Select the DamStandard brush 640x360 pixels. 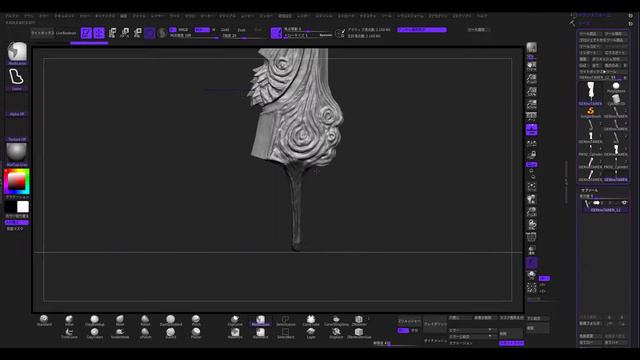171,320
